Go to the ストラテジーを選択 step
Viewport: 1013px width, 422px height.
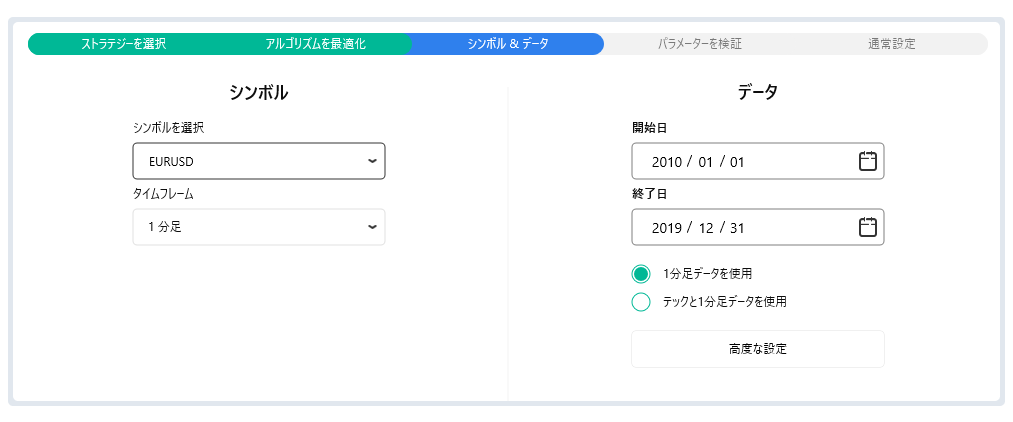tap(123, 44)
